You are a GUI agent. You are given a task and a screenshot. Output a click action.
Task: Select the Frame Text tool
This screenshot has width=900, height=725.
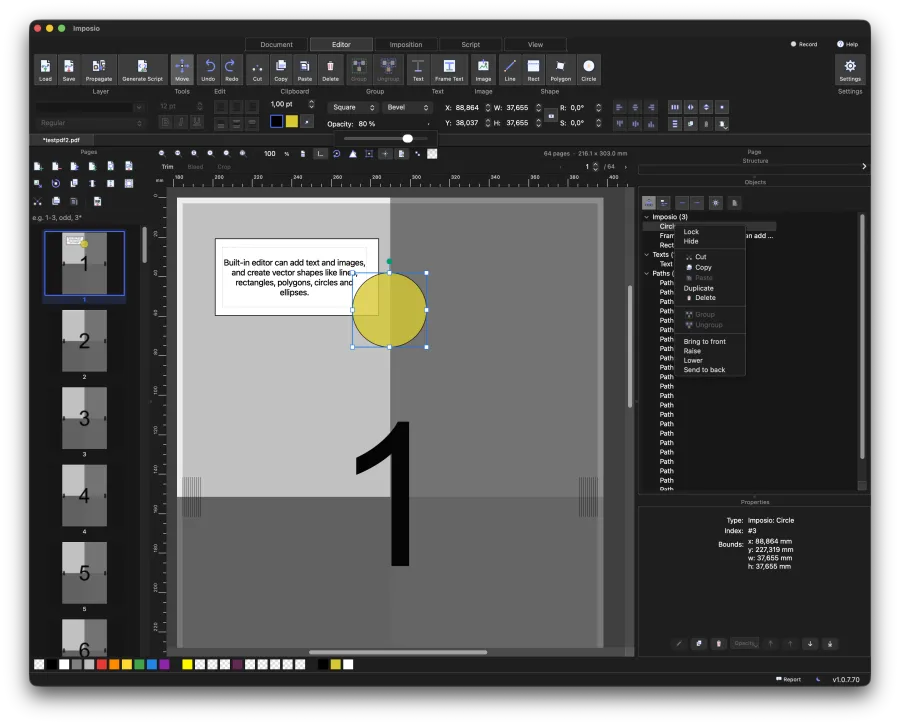(449, 70)
